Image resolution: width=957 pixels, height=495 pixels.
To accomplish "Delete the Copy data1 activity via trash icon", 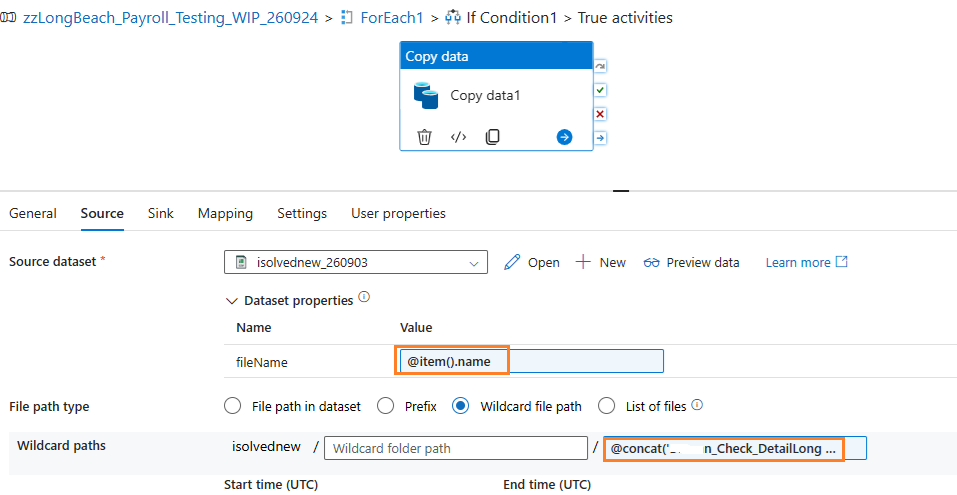I will point(424,137).
